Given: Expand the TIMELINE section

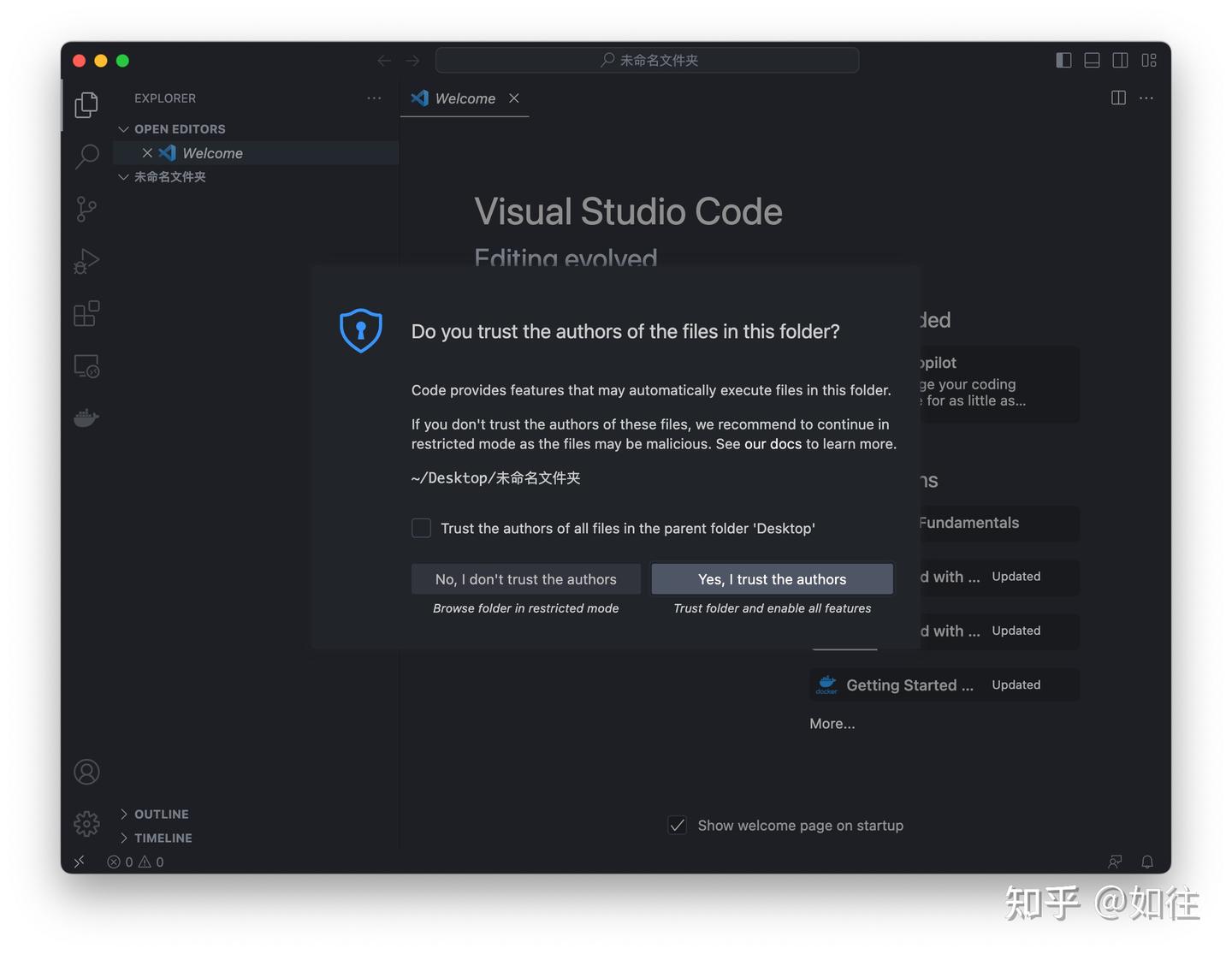Looking at the screenshot, I should [x=124, y=838].
